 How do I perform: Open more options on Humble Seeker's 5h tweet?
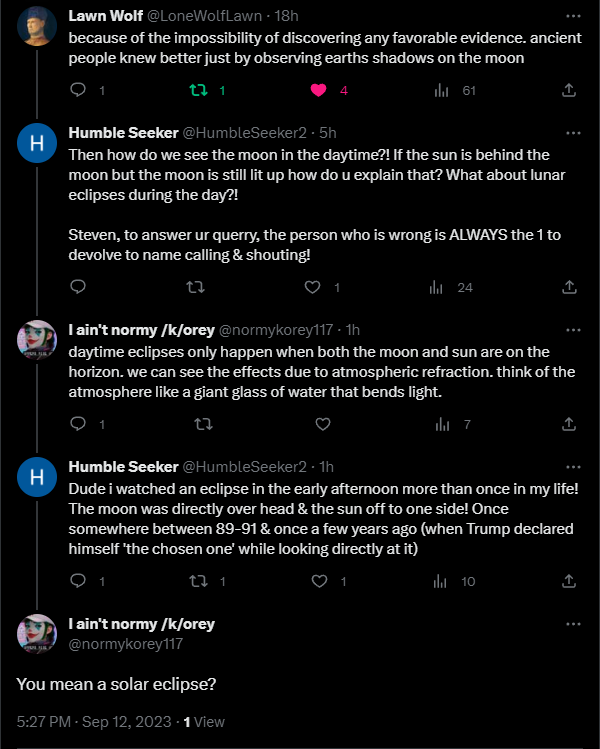click(573, 132)
